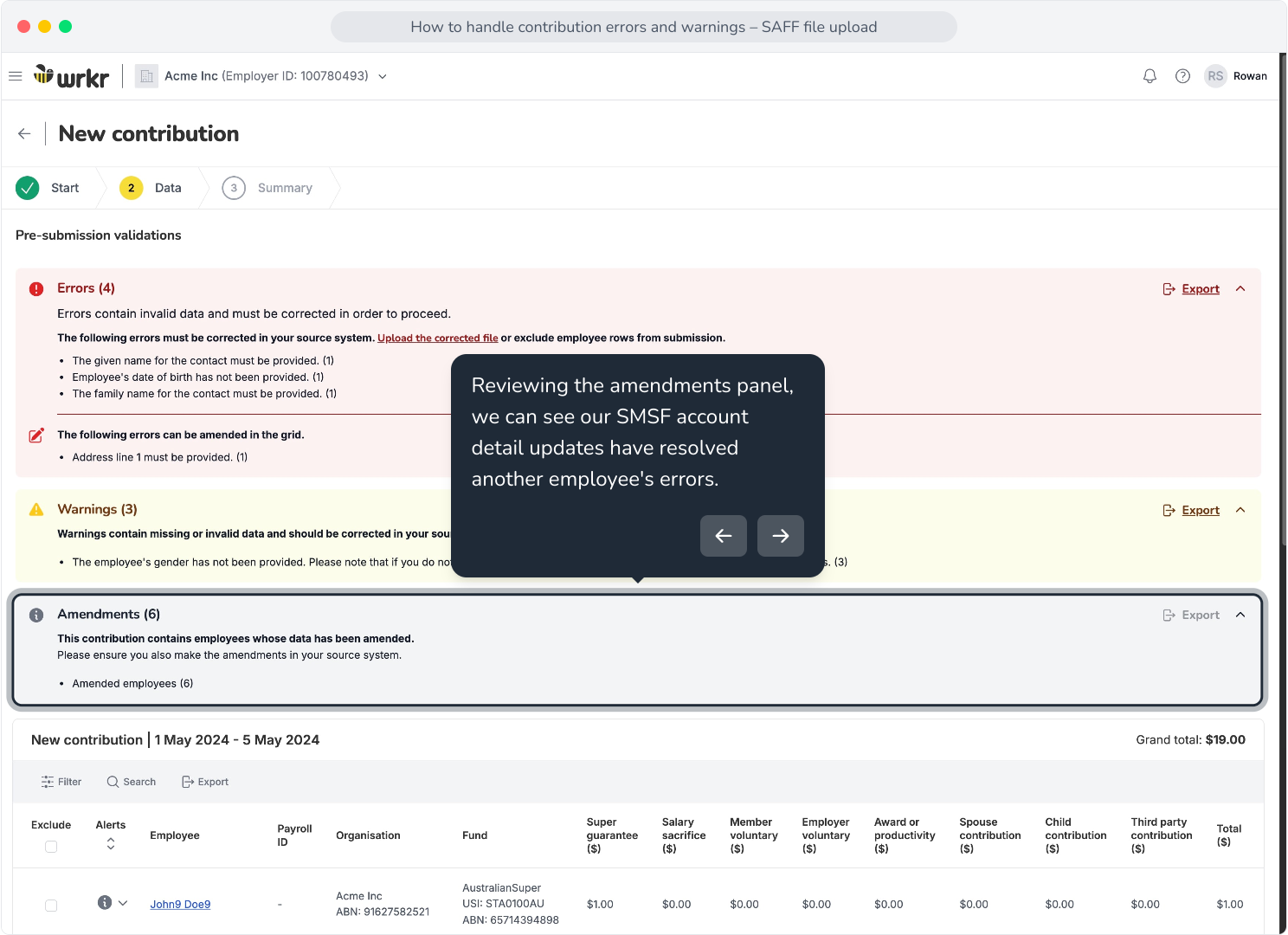Click the wrkr bee logo

(72, 76)
